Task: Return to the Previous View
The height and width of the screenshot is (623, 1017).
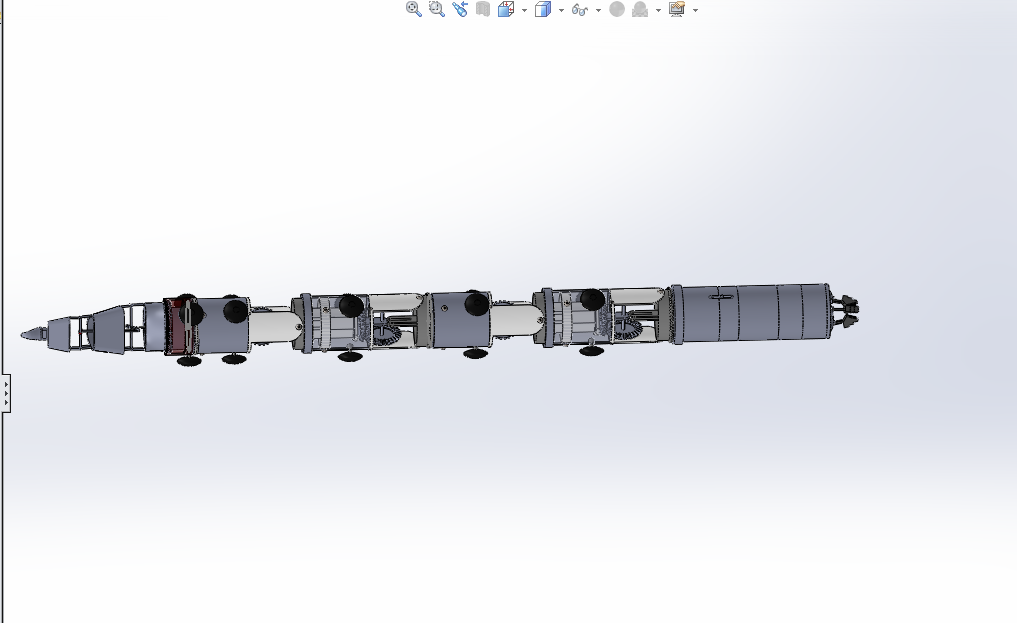Action: [x=460, y=9]
